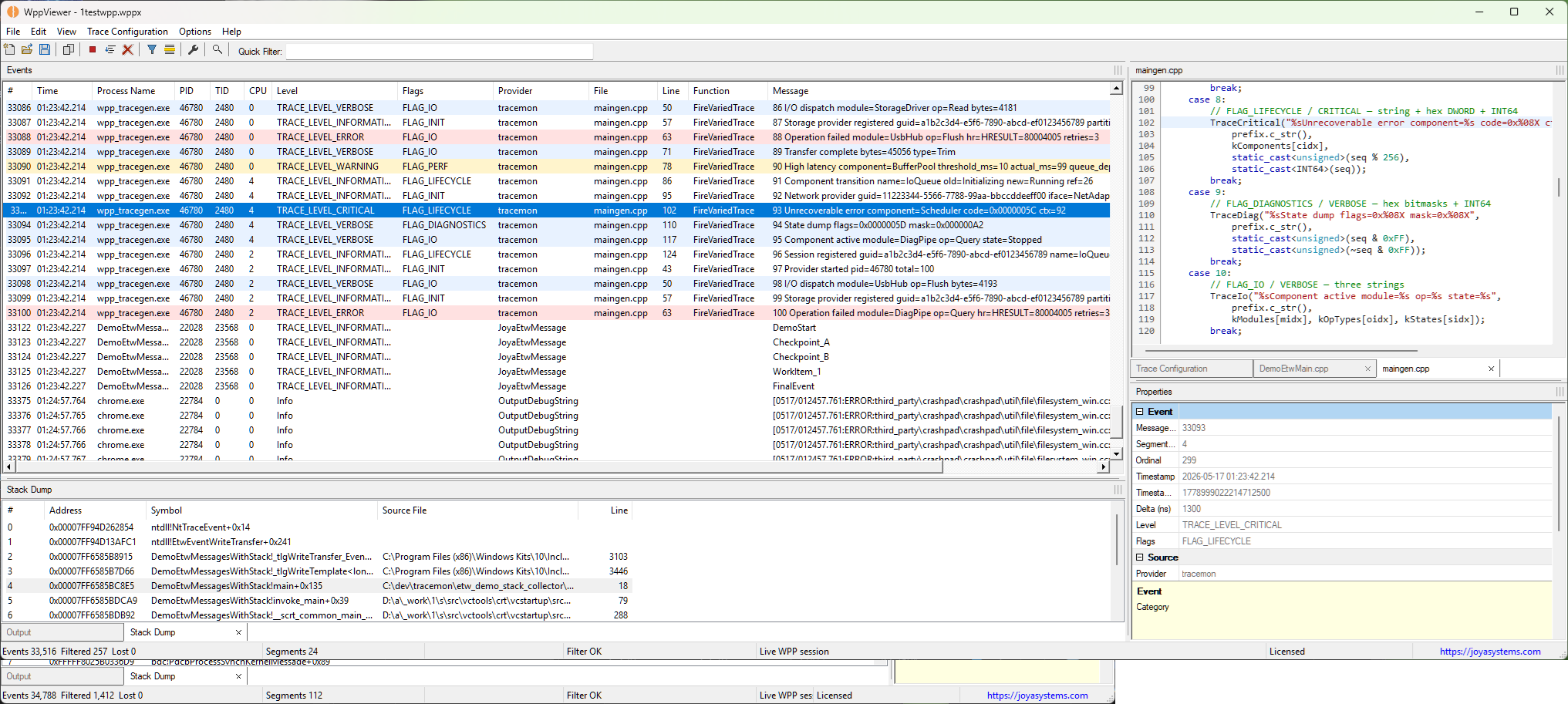
Task: Close the Stack Dump tab in front window
Action: 238,632
